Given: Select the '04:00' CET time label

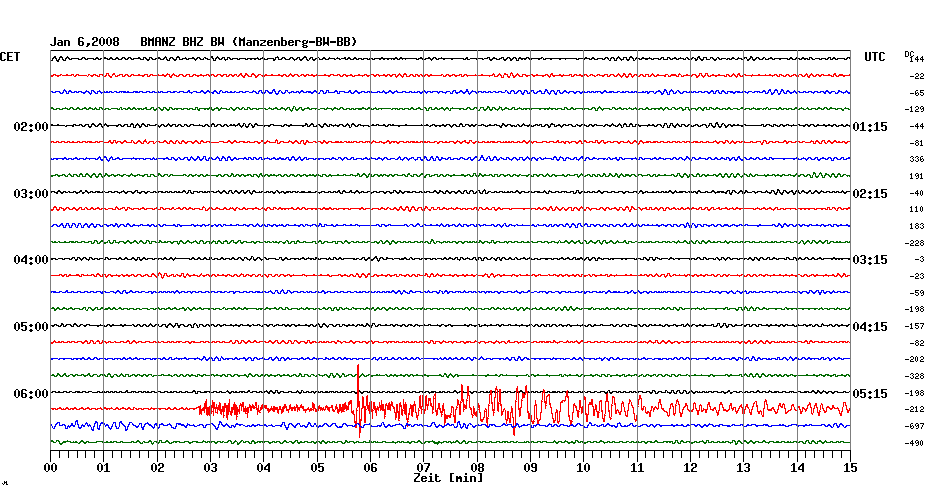Looking at the screenshot, I should pos(31,260).
